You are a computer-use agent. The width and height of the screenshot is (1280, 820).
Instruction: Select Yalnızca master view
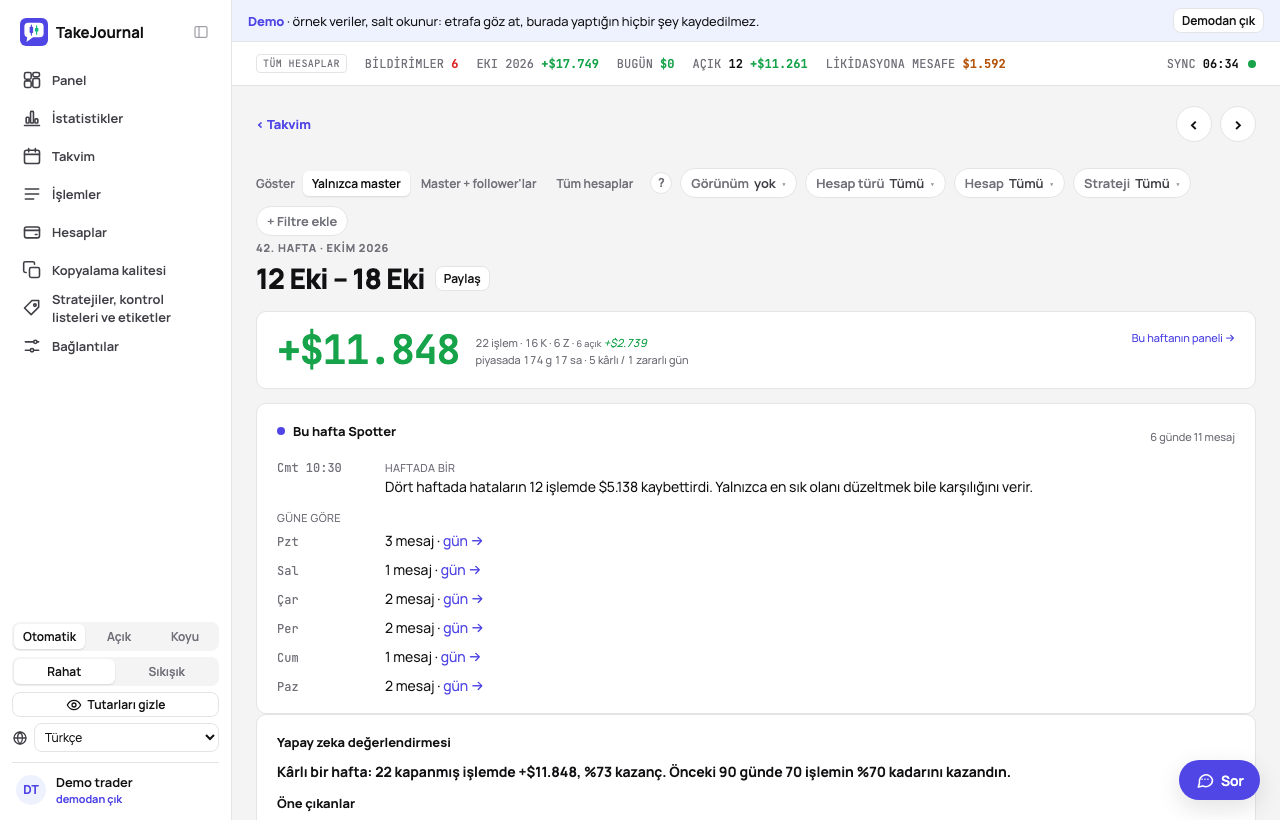(356, 184)
